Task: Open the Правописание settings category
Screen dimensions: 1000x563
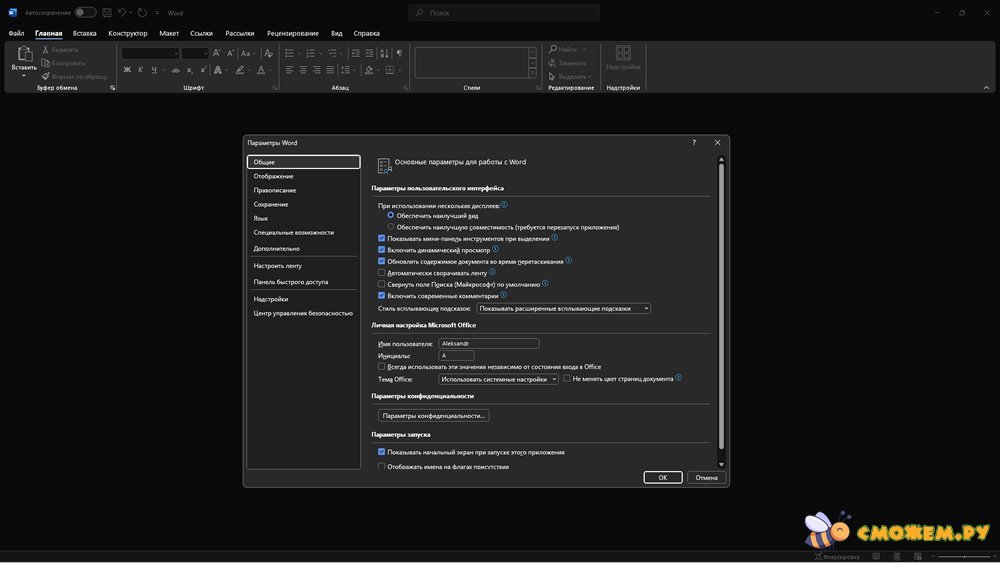Action: (x=275, y=190)
